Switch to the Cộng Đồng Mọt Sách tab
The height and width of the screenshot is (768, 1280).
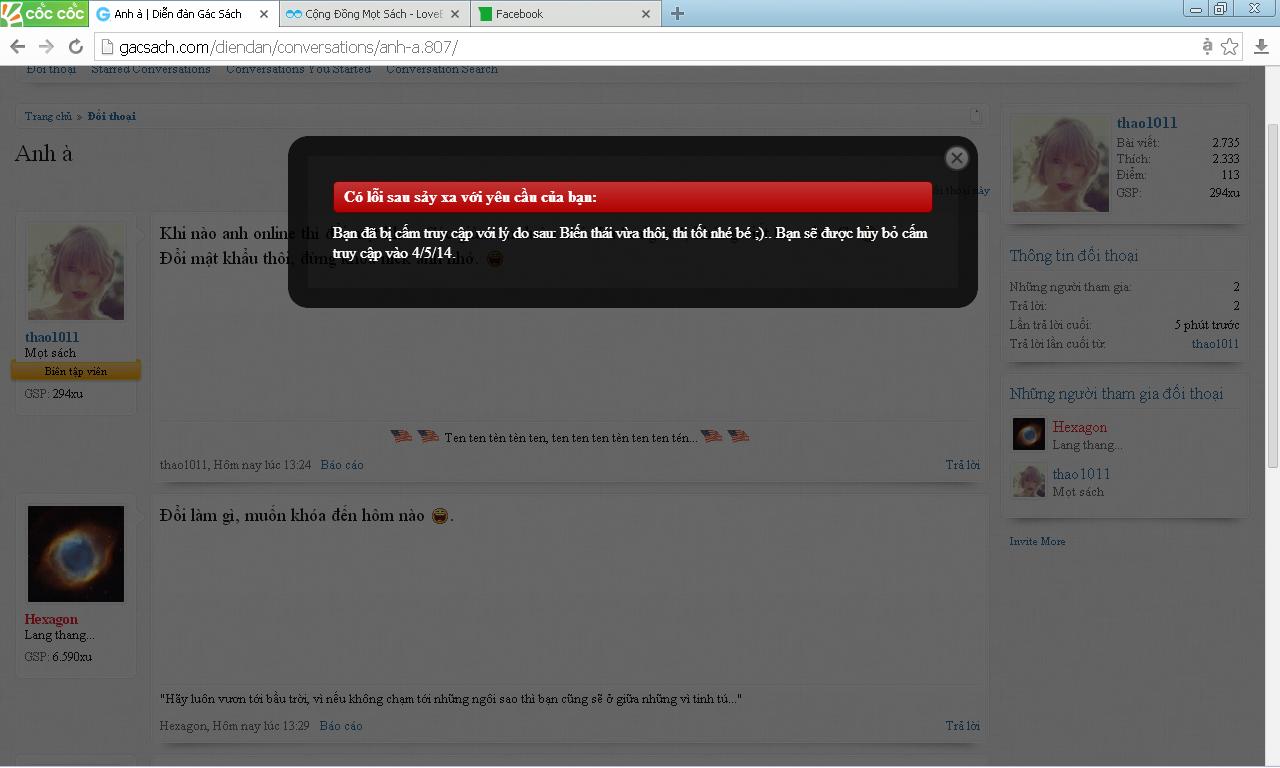point(373,14)
